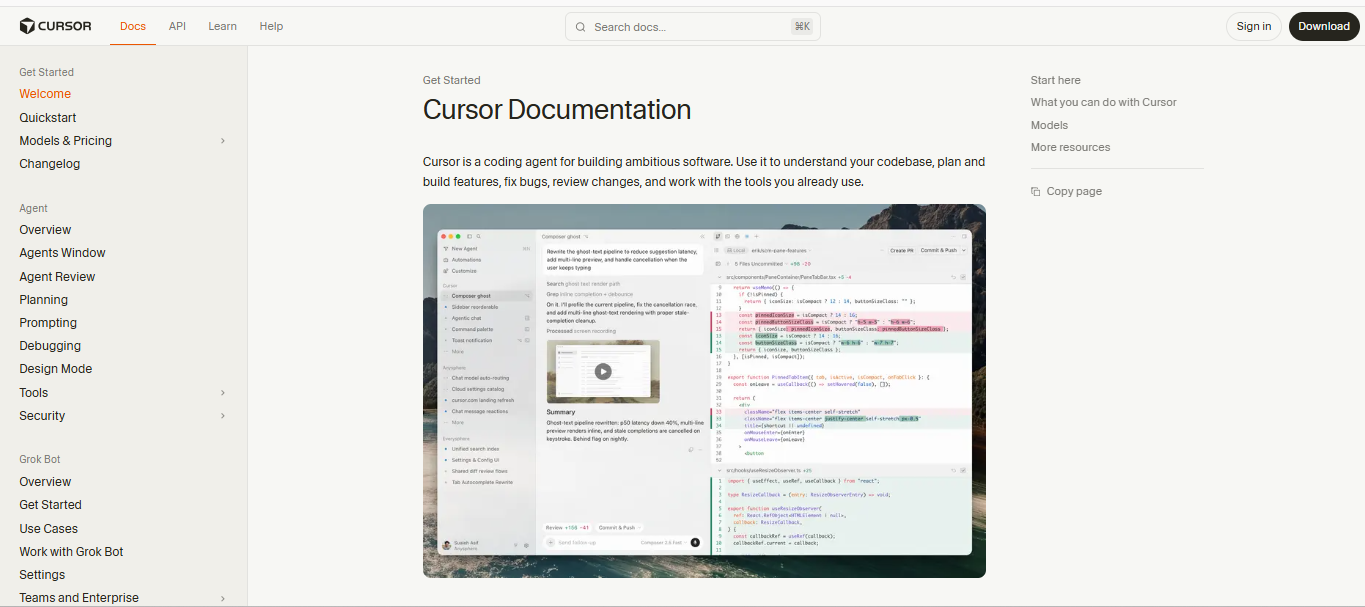Play the video in the hero screenshot

603,371
